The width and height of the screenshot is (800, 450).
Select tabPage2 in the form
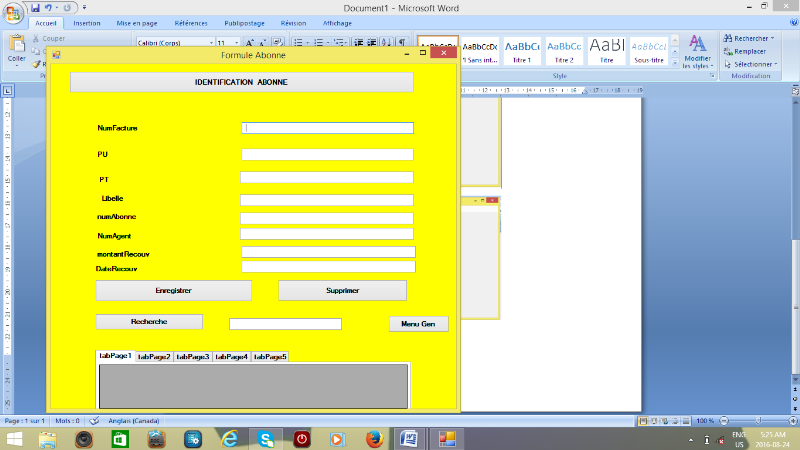(154, 357)
